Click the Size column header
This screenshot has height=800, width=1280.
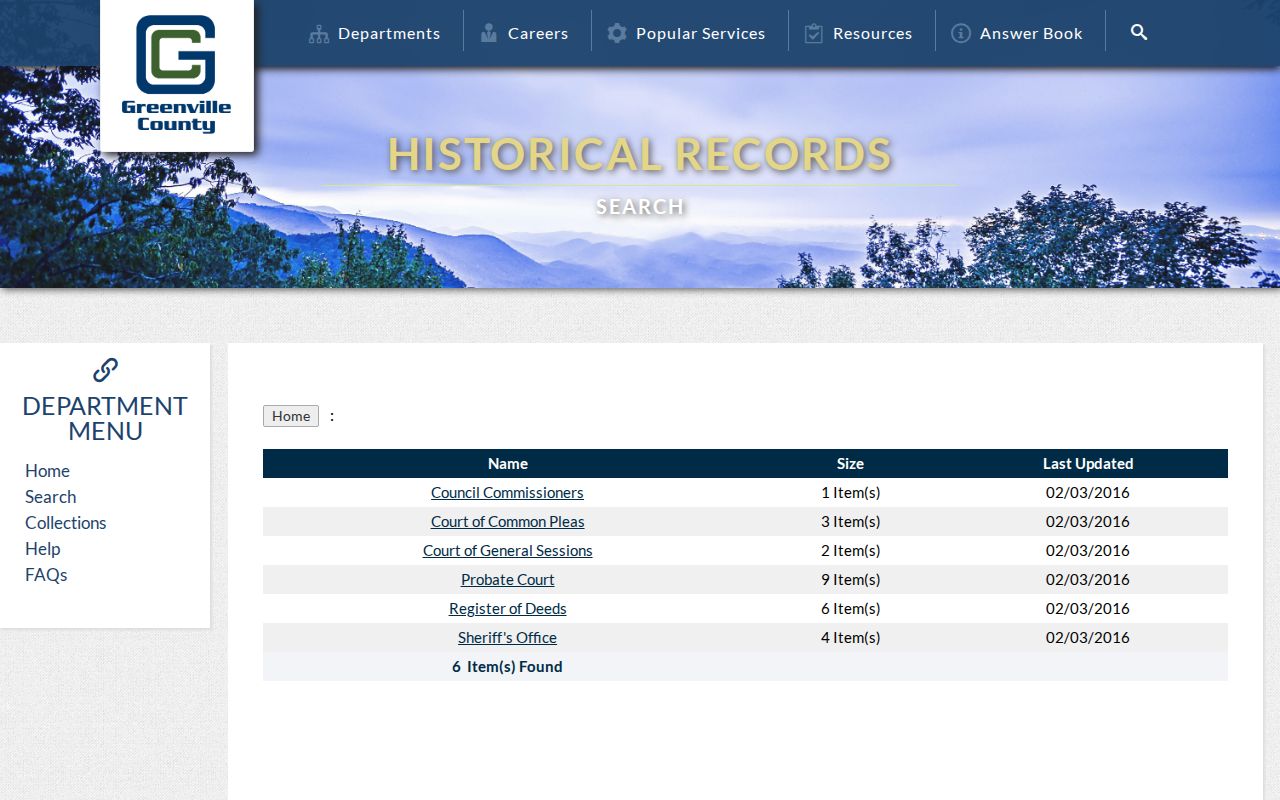[850, 464]
